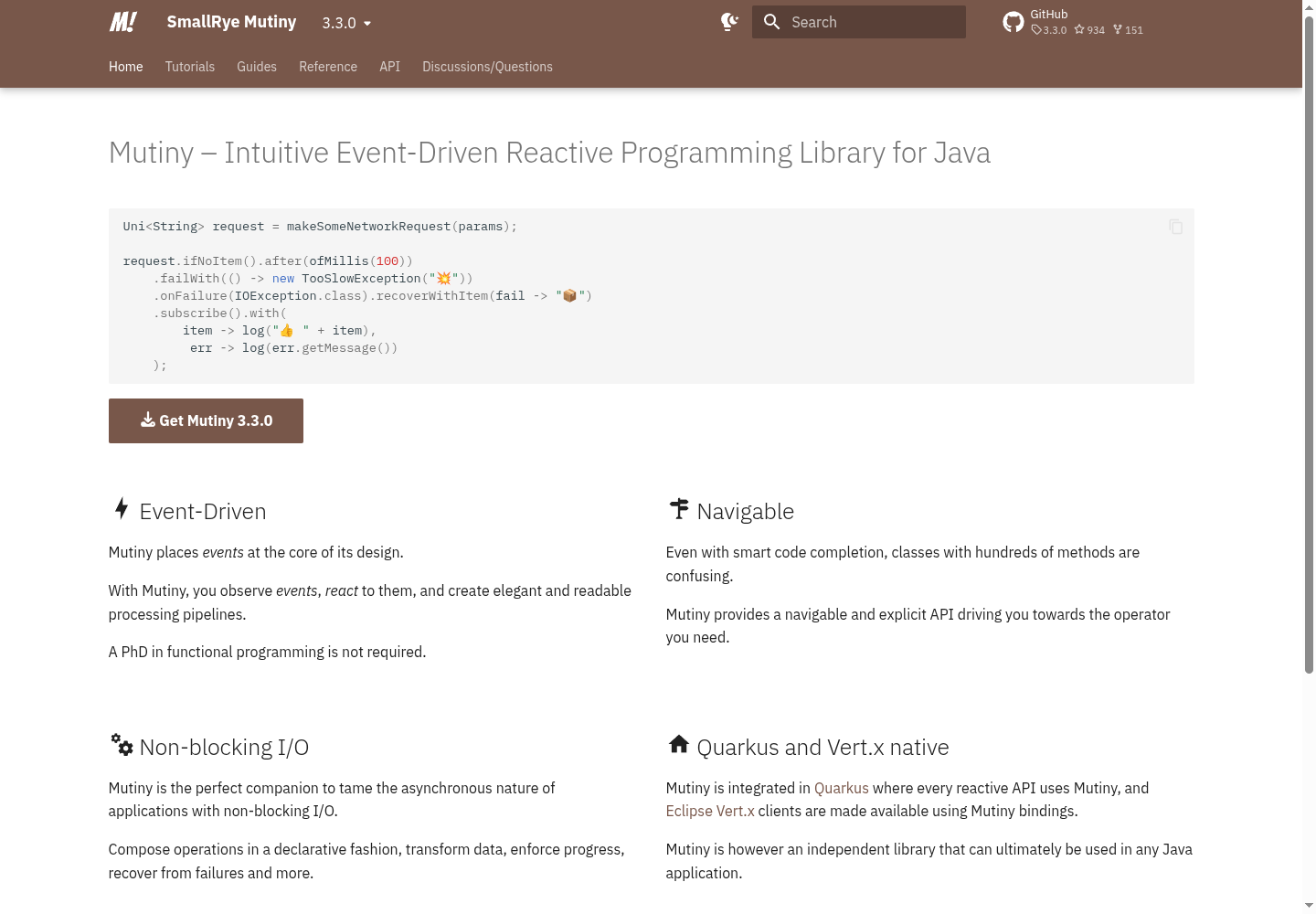Click the TooSlowException code line

313,279
